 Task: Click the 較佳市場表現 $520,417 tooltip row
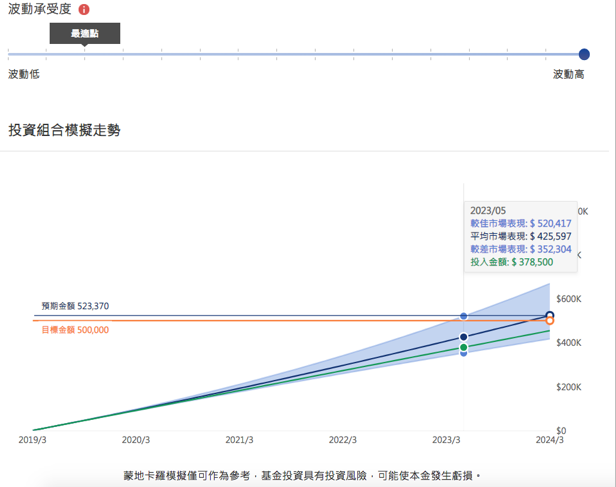tap(520, 223)
